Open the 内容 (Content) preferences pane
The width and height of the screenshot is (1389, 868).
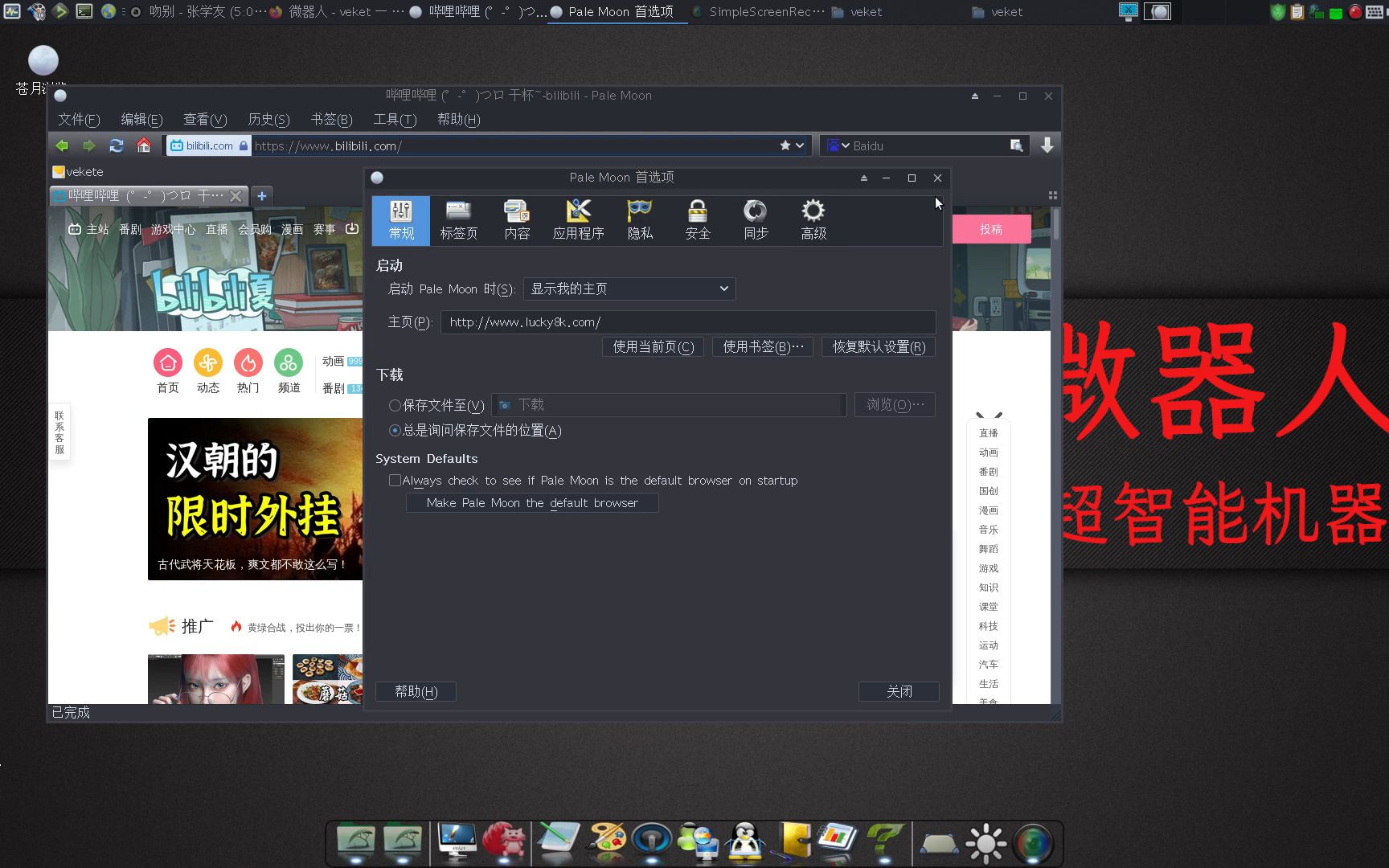pyautogui.click(x=516, y=220)
